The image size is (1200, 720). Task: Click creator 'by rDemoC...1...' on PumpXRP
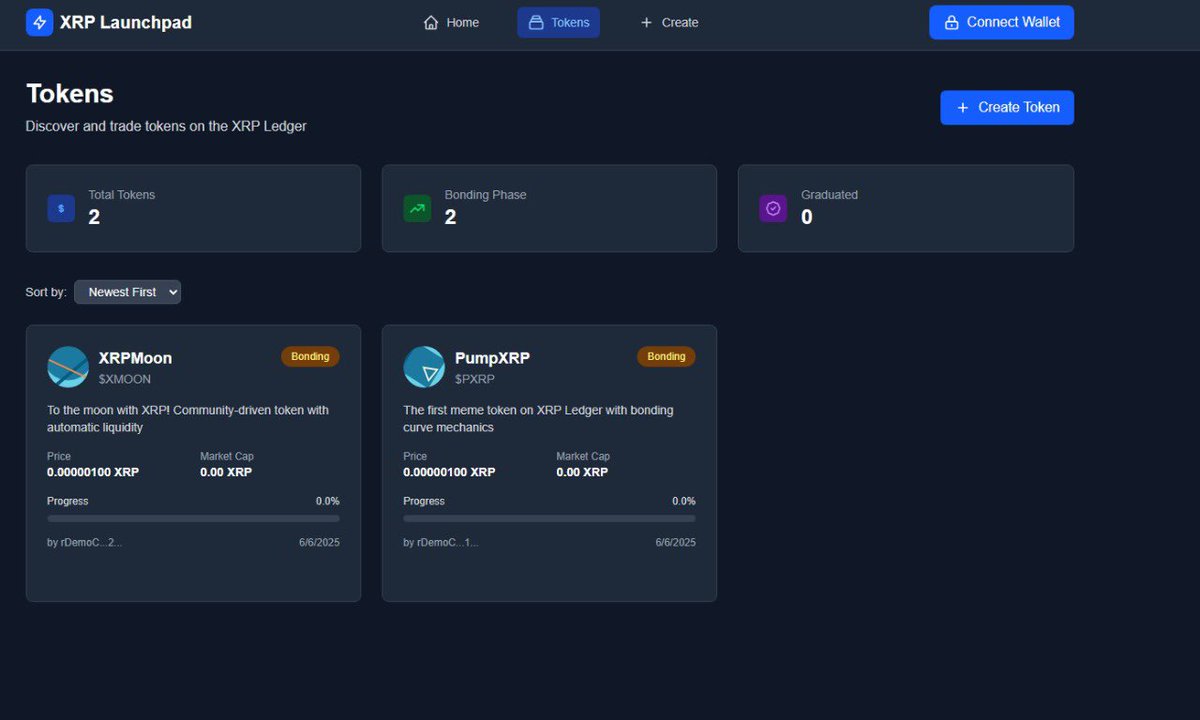tap(441, 542)
